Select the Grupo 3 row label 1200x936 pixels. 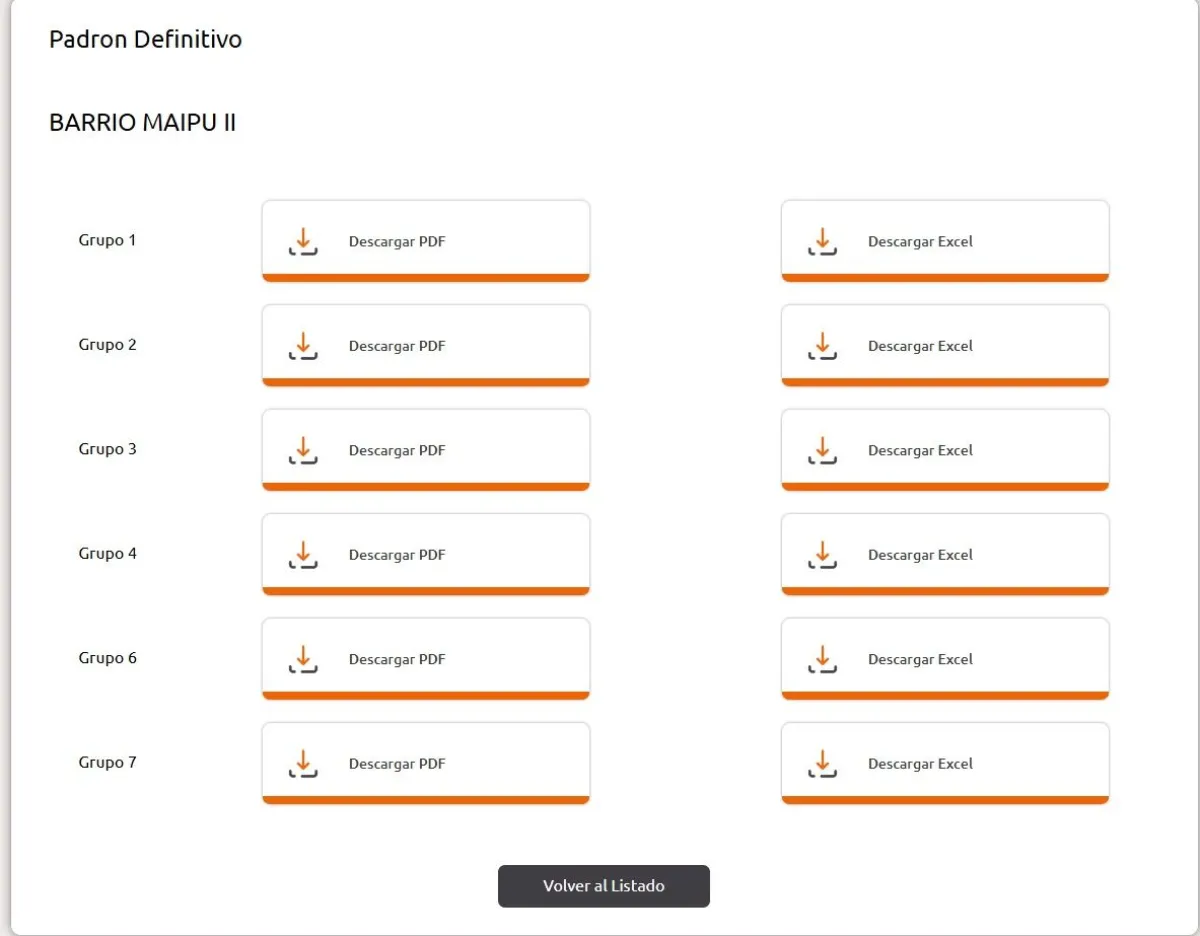pyautogui.click(x=107, y=449)
